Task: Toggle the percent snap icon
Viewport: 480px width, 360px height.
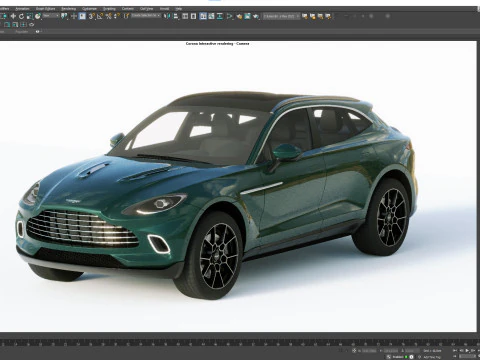Action: [109, 16]
